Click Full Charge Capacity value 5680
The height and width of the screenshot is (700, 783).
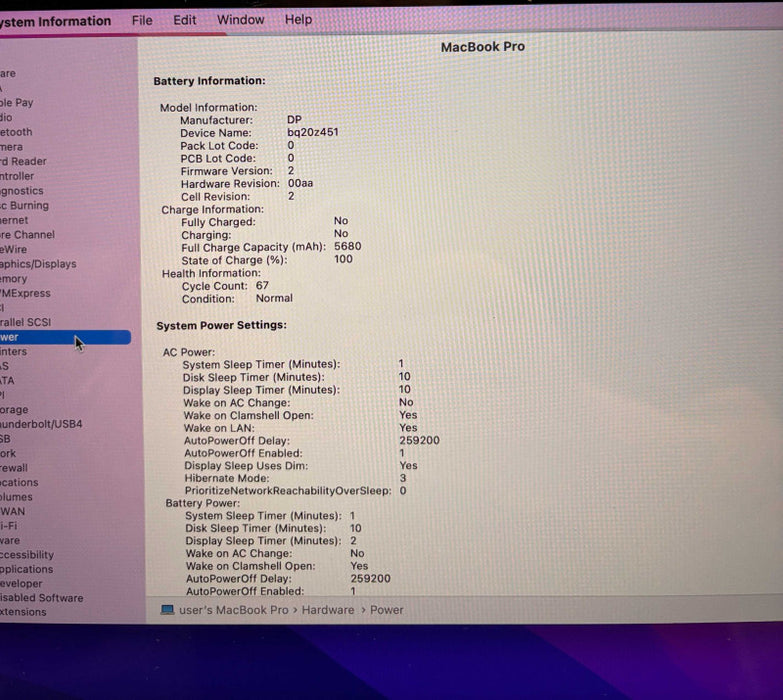pyautogui.click(x=348, y=246)
